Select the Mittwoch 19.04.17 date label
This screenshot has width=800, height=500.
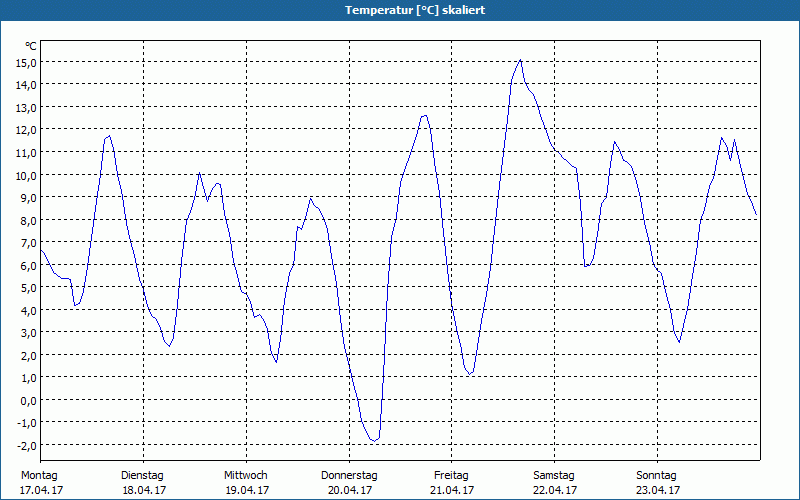tap(247, 483)
